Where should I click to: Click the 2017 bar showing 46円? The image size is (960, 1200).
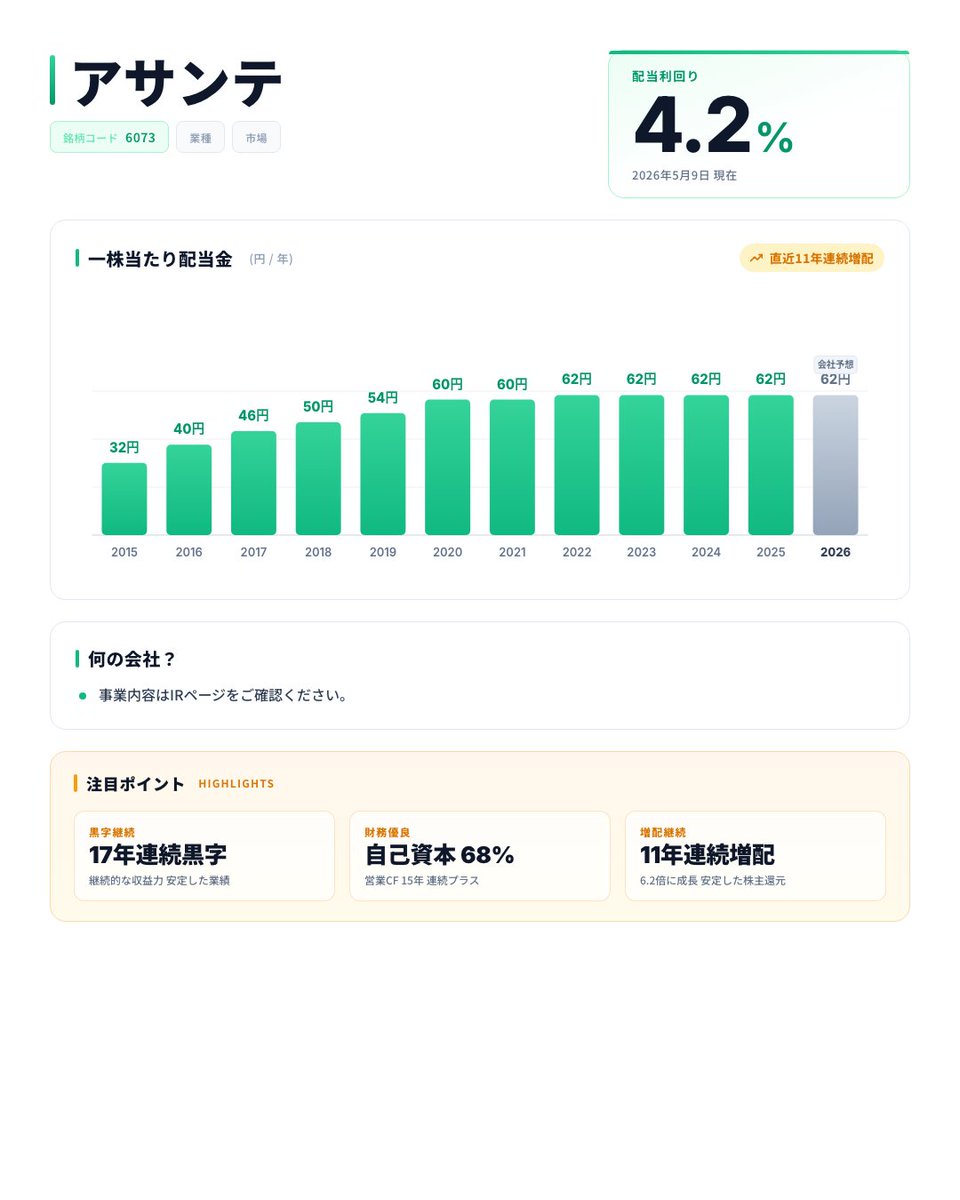253,483
